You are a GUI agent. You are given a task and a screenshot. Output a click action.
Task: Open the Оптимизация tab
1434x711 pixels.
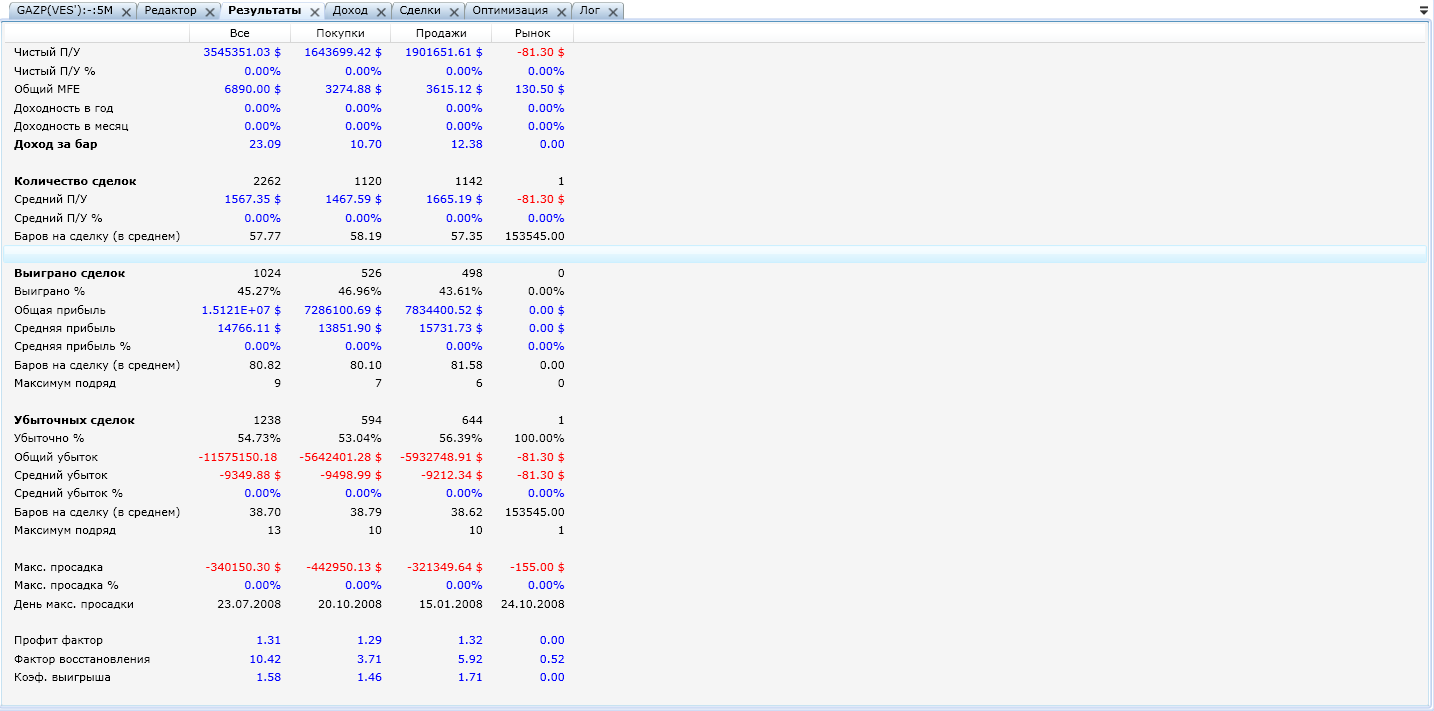click(x=509, y=11)
